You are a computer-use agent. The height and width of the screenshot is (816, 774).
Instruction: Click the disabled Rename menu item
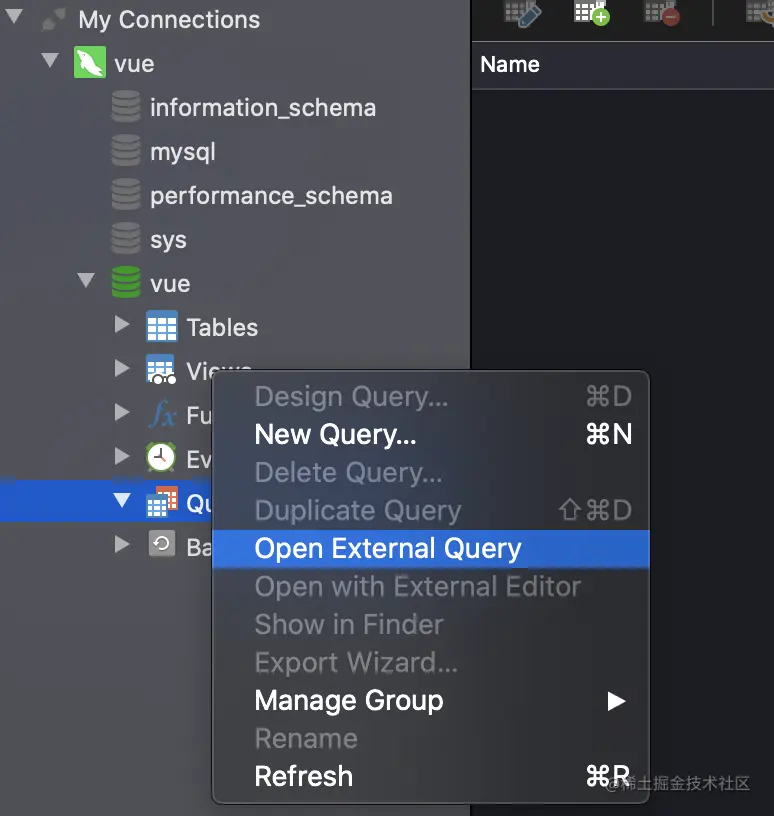point(431,739)
